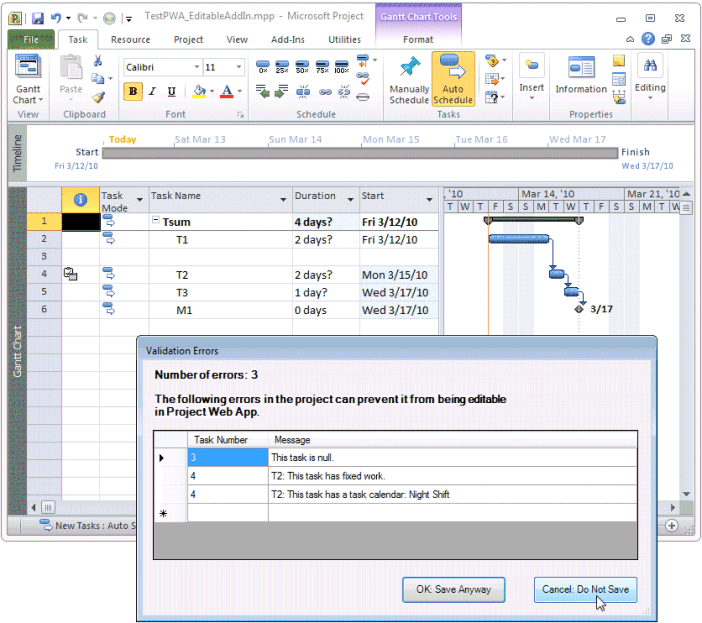Click the 'Mon 3/15/10' start date cell
Image resolution: width=702 pixels, height=623 pixels.
coord(398,275)
